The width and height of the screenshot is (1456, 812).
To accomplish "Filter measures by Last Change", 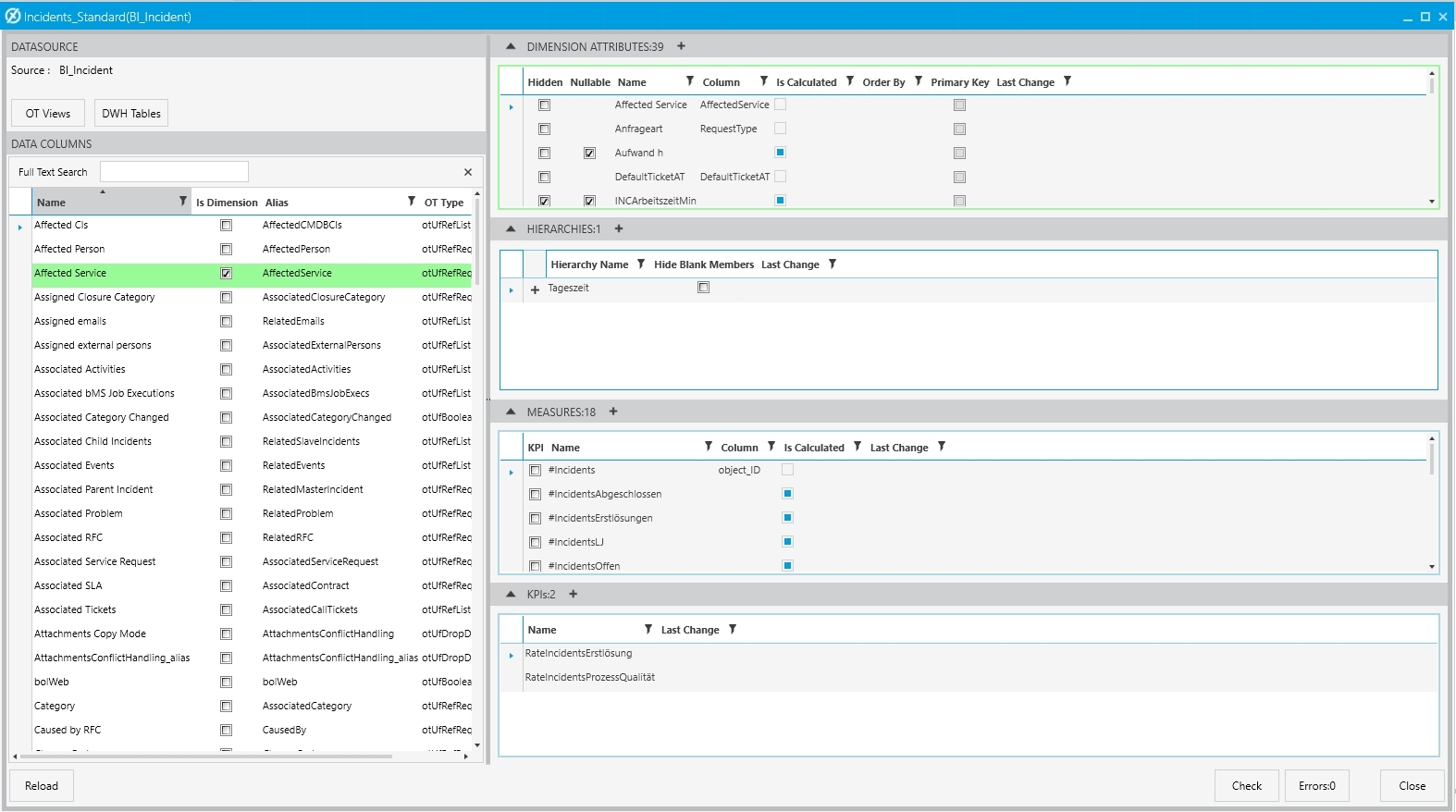I will (x=942, y=447).
